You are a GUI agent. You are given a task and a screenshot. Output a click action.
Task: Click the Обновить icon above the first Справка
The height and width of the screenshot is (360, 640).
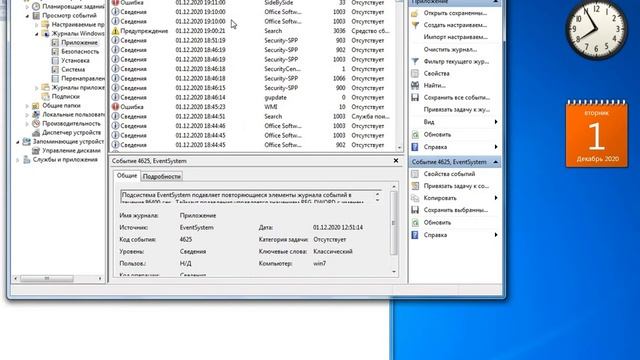[x=415, y=134]
